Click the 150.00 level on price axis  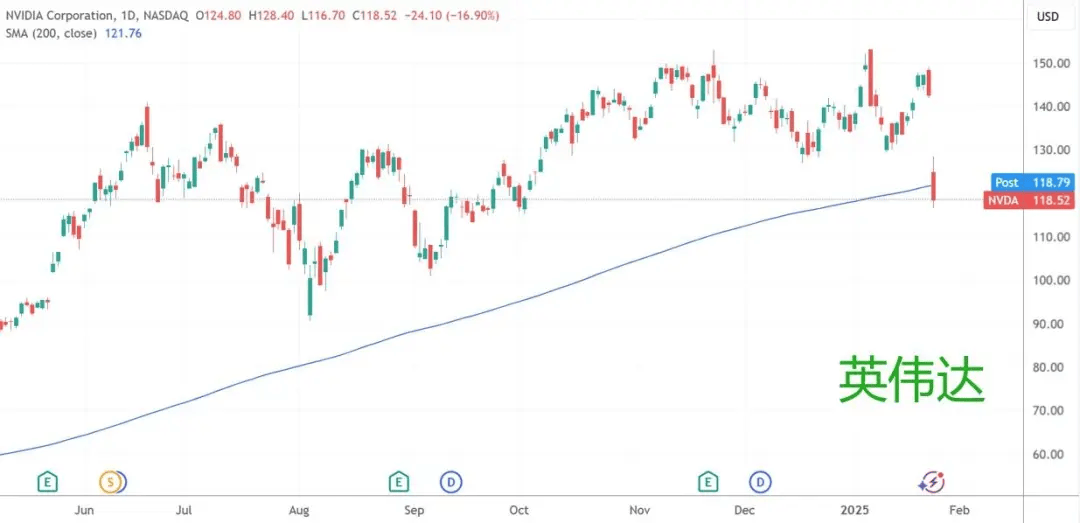[x=1052, y=63]
